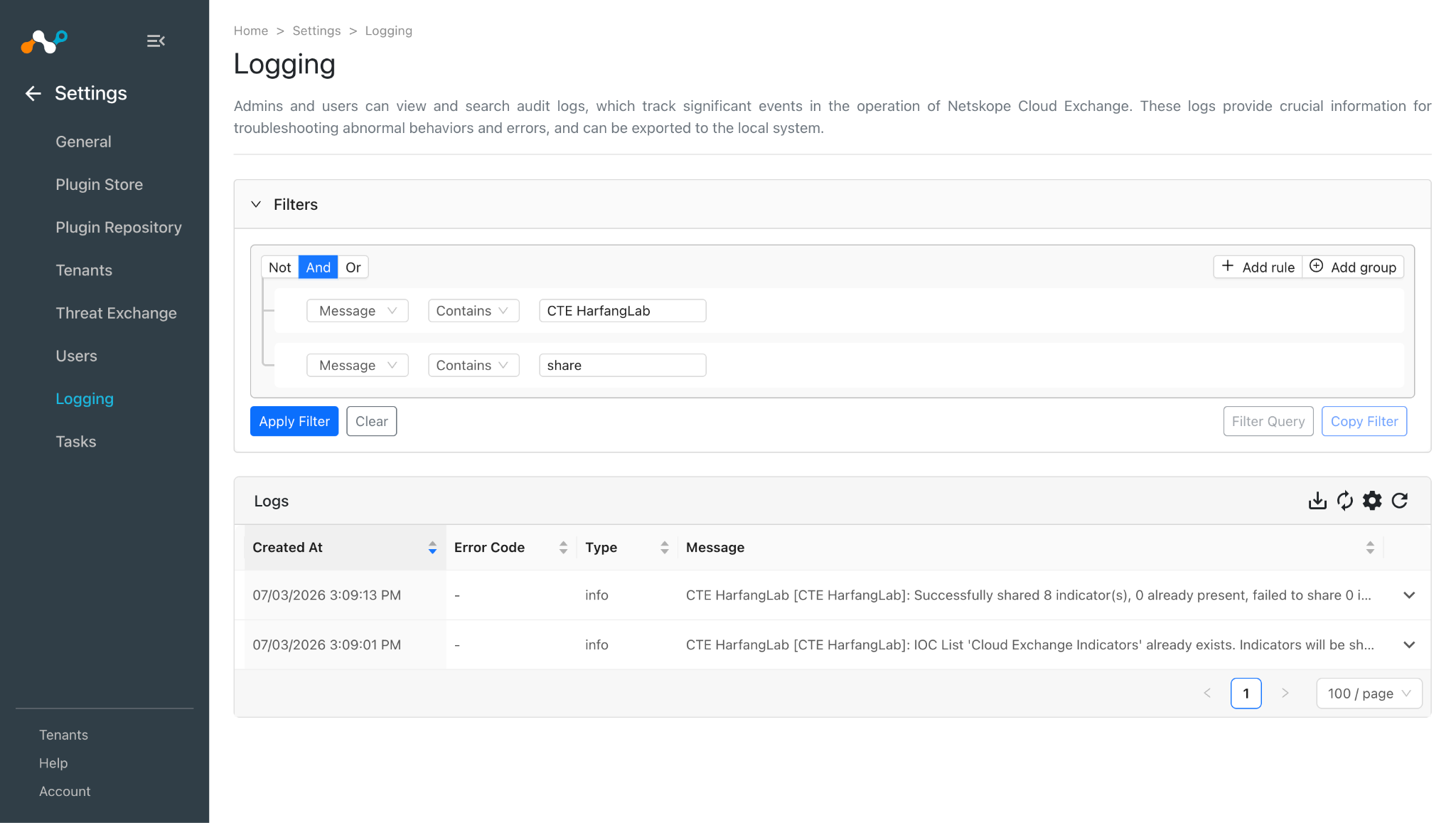Open the 100 / page size dropdown
This screenshot has height=823, width=1456.
[1369, 694]
